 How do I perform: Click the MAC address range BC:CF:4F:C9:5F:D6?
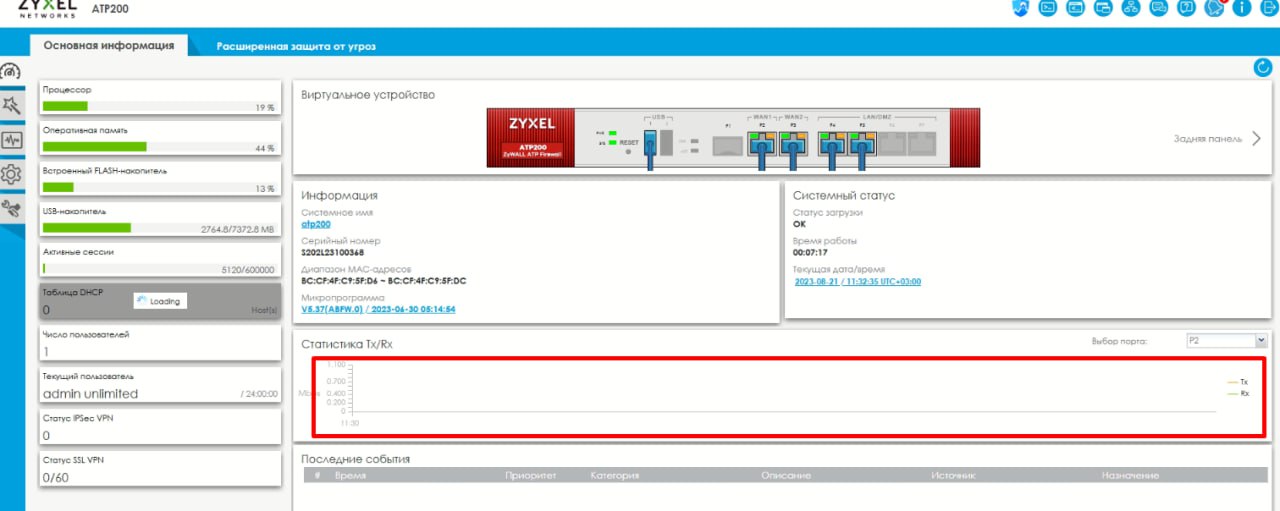383,281
